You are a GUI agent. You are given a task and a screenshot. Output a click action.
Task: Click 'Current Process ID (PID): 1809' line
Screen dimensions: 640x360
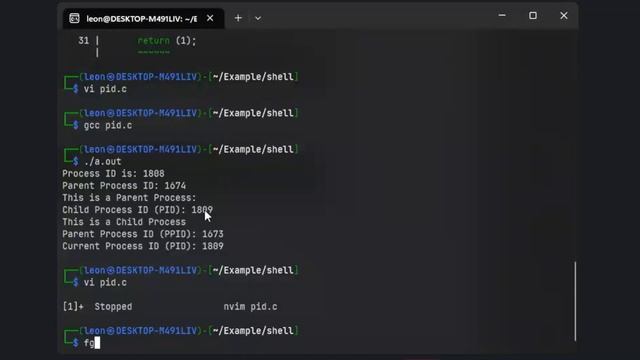[x=142, y=246]
